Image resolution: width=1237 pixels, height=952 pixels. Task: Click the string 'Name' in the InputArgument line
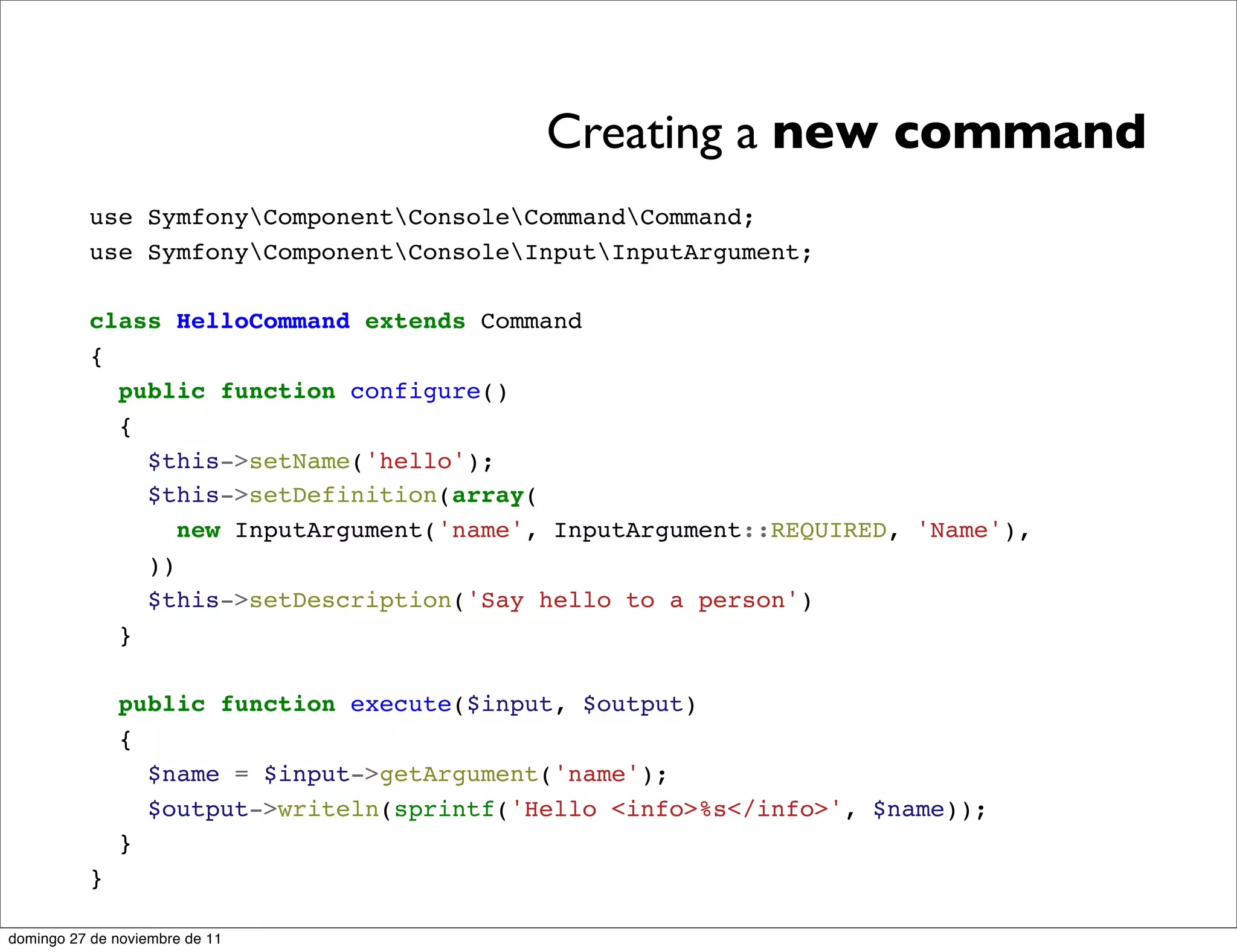959,530
